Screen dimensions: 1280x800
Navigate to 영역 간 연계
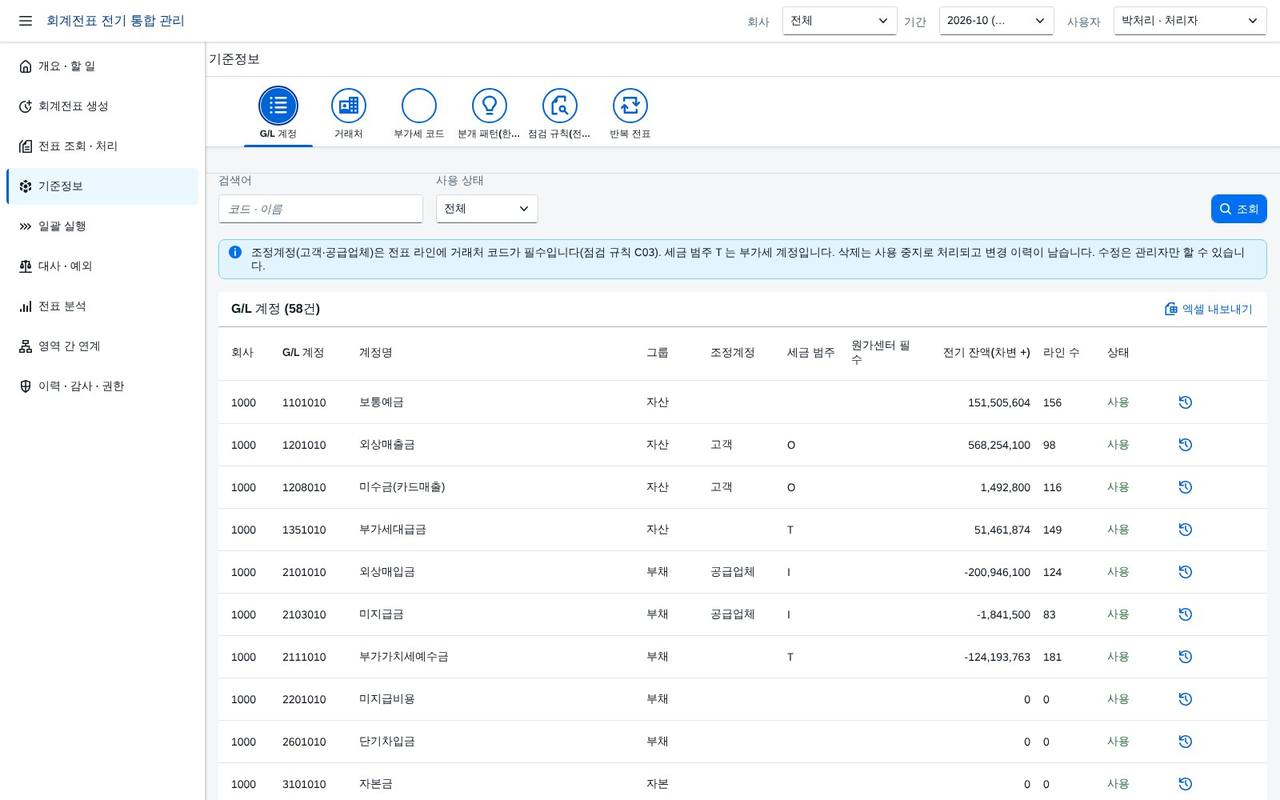[x=102, y=346]
